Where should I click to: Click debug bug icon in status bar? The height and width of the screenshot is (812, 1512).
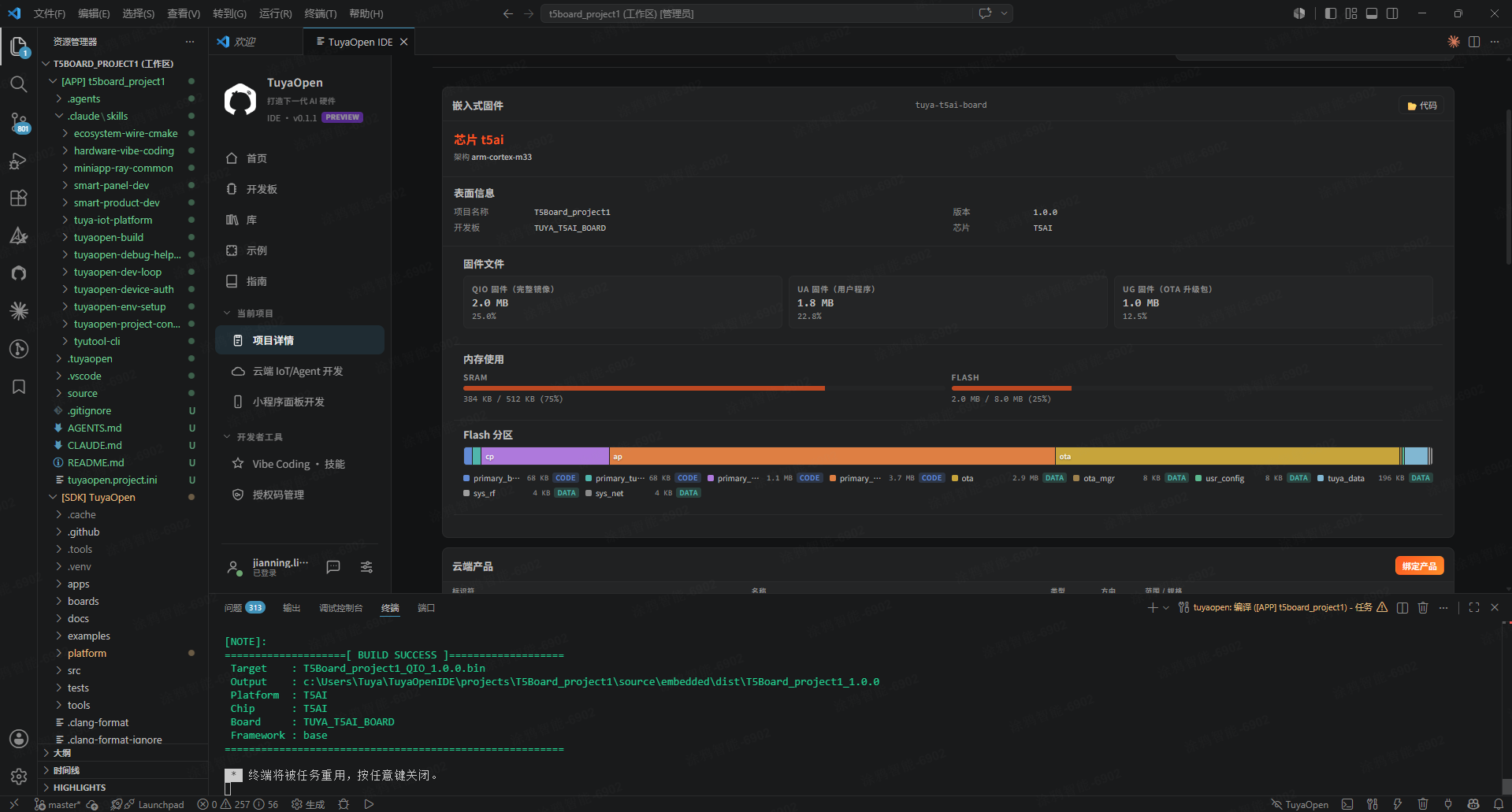pos(344,804)
